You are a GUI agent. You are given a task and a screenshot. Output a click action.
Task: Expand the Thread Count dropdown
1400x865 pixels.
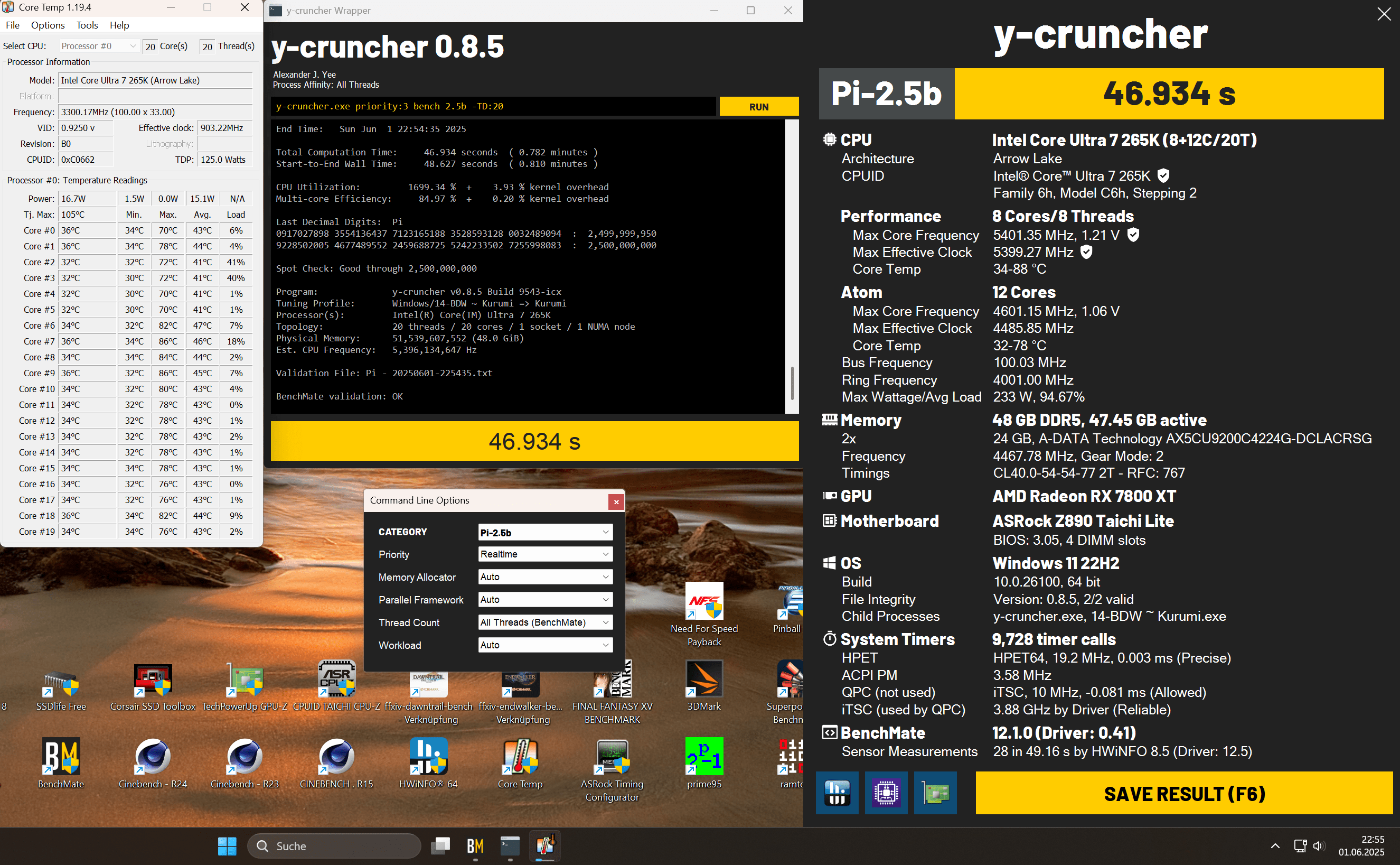point(545,622)
